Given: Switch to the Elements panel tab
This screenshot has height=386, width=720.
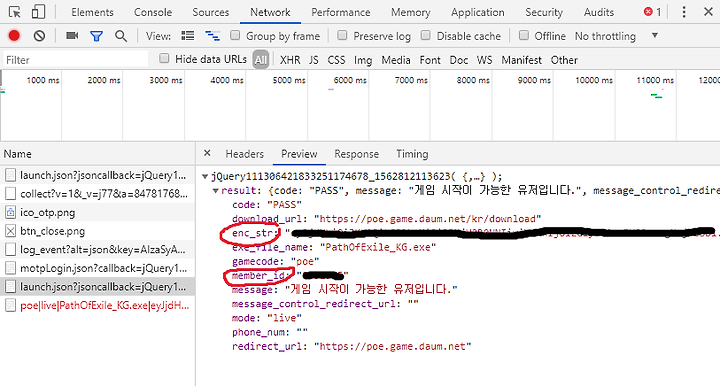Looking at the screenshot, I should (92, 12).
